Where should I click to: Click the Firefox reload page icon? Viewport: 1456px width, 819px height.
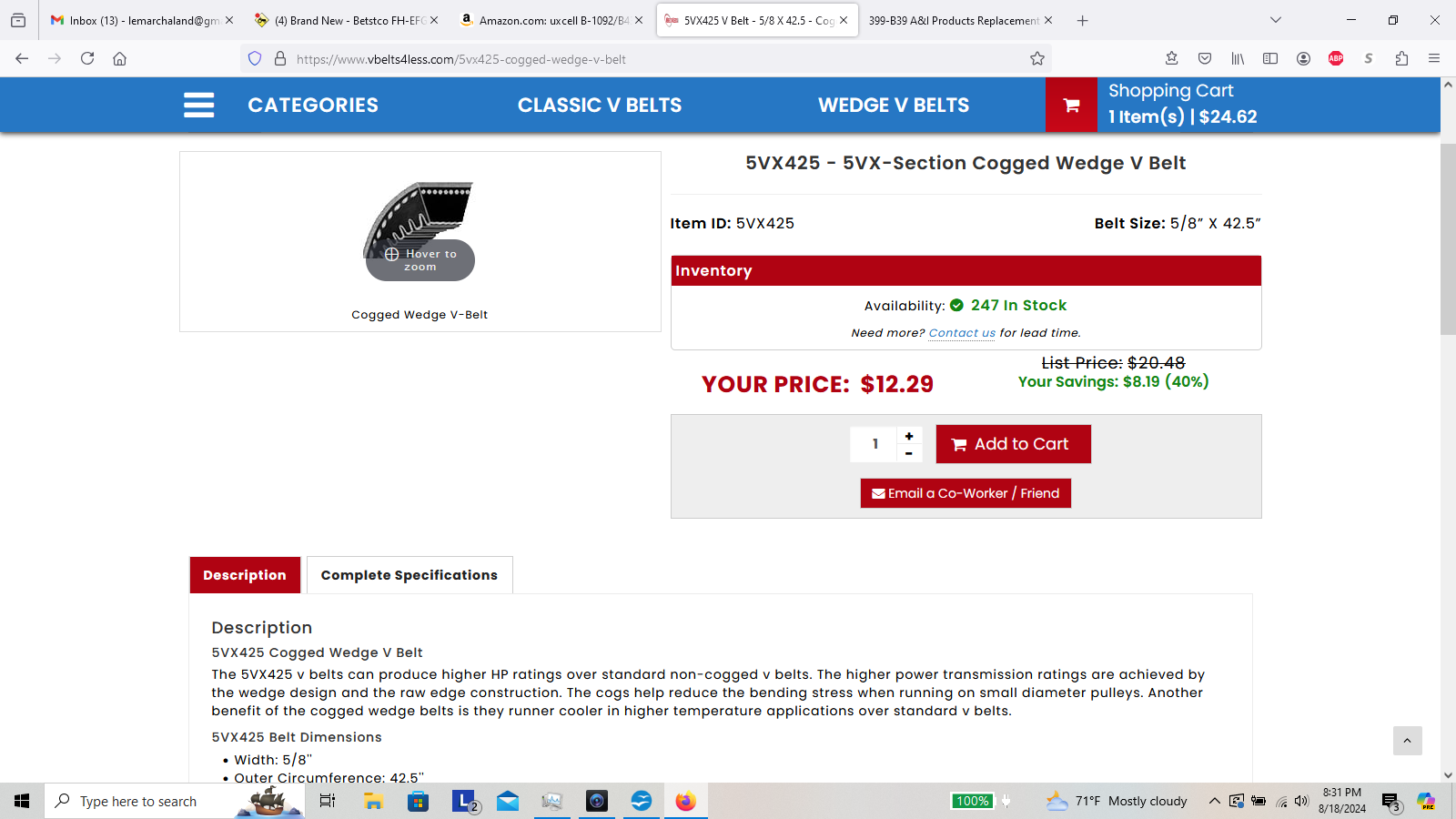coord(87,59)
